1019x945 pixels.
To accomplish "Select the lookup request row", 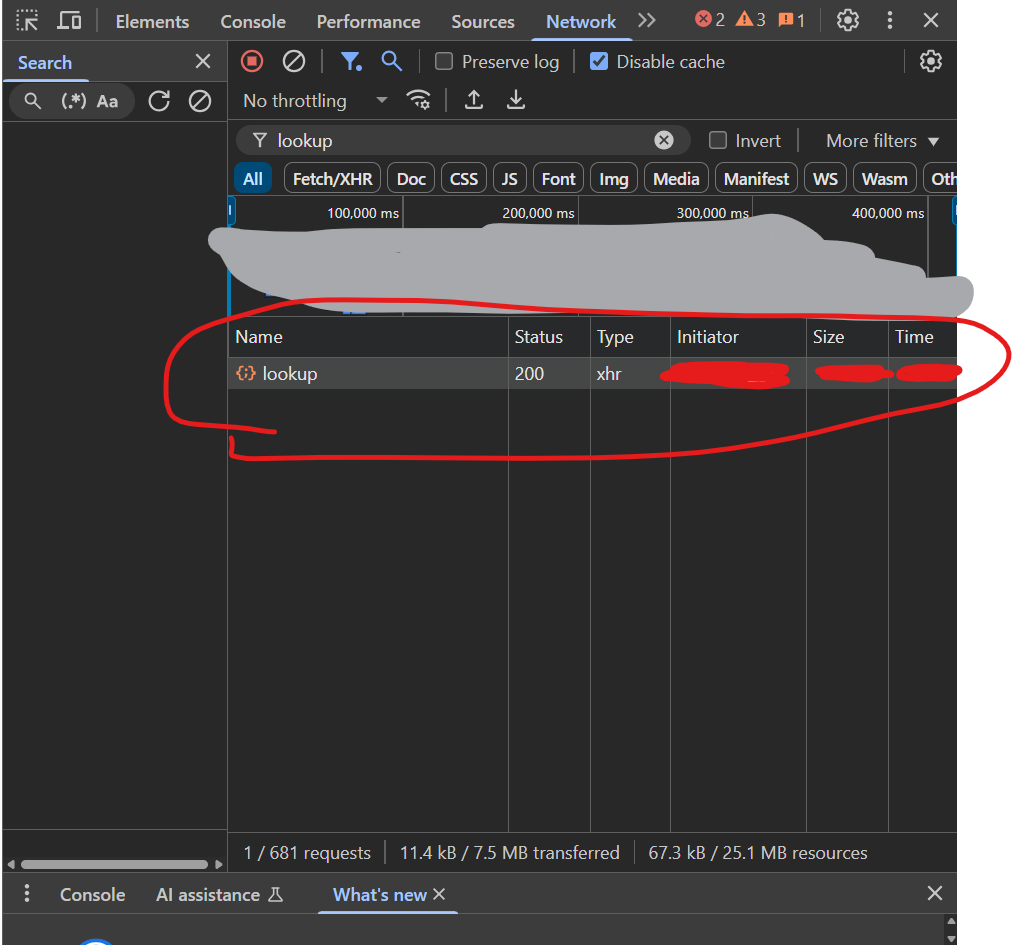I will pos(290,374).
